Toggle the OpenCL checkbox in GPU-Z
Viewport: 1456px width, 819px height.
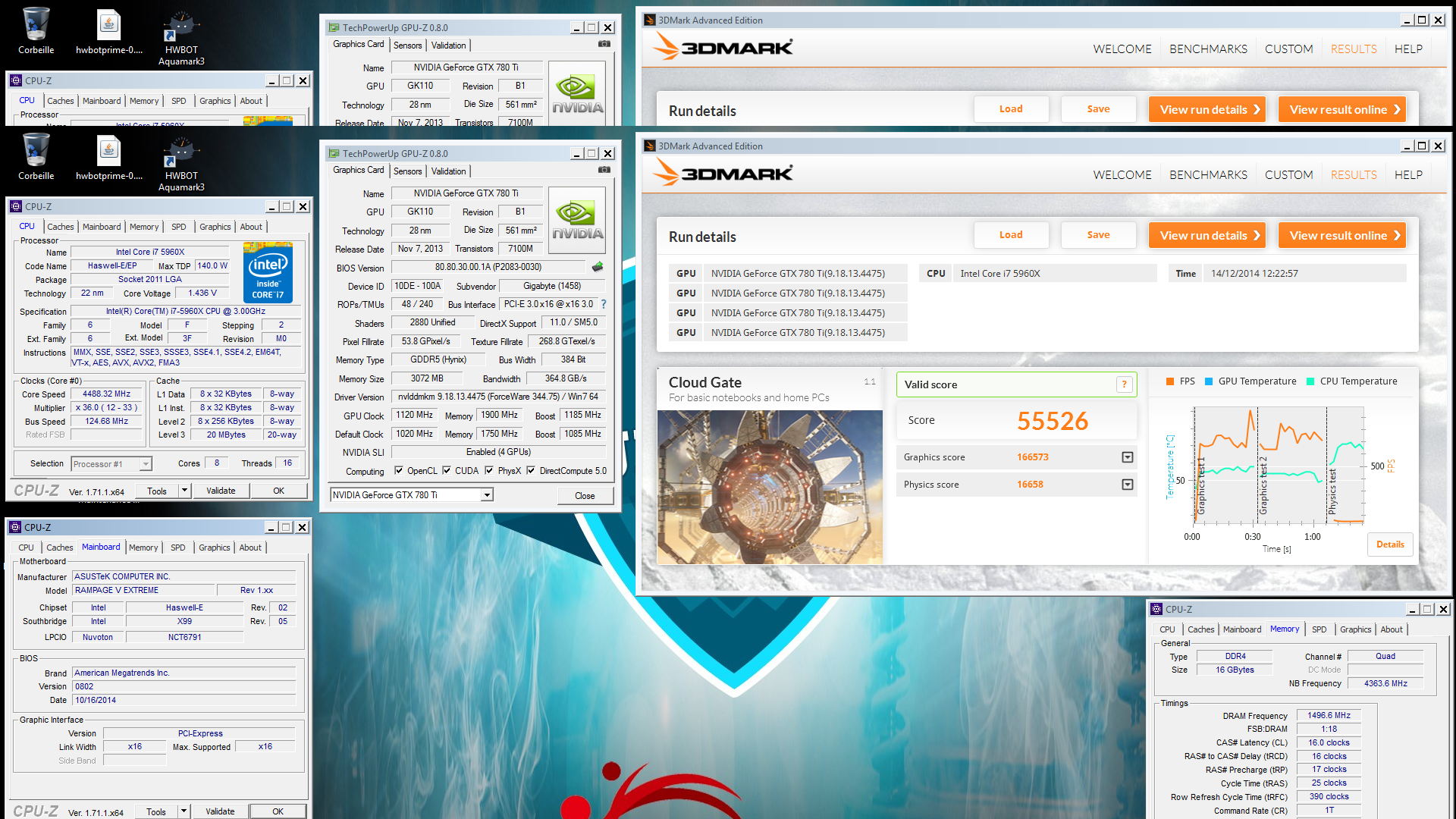(x=399, y=470)
